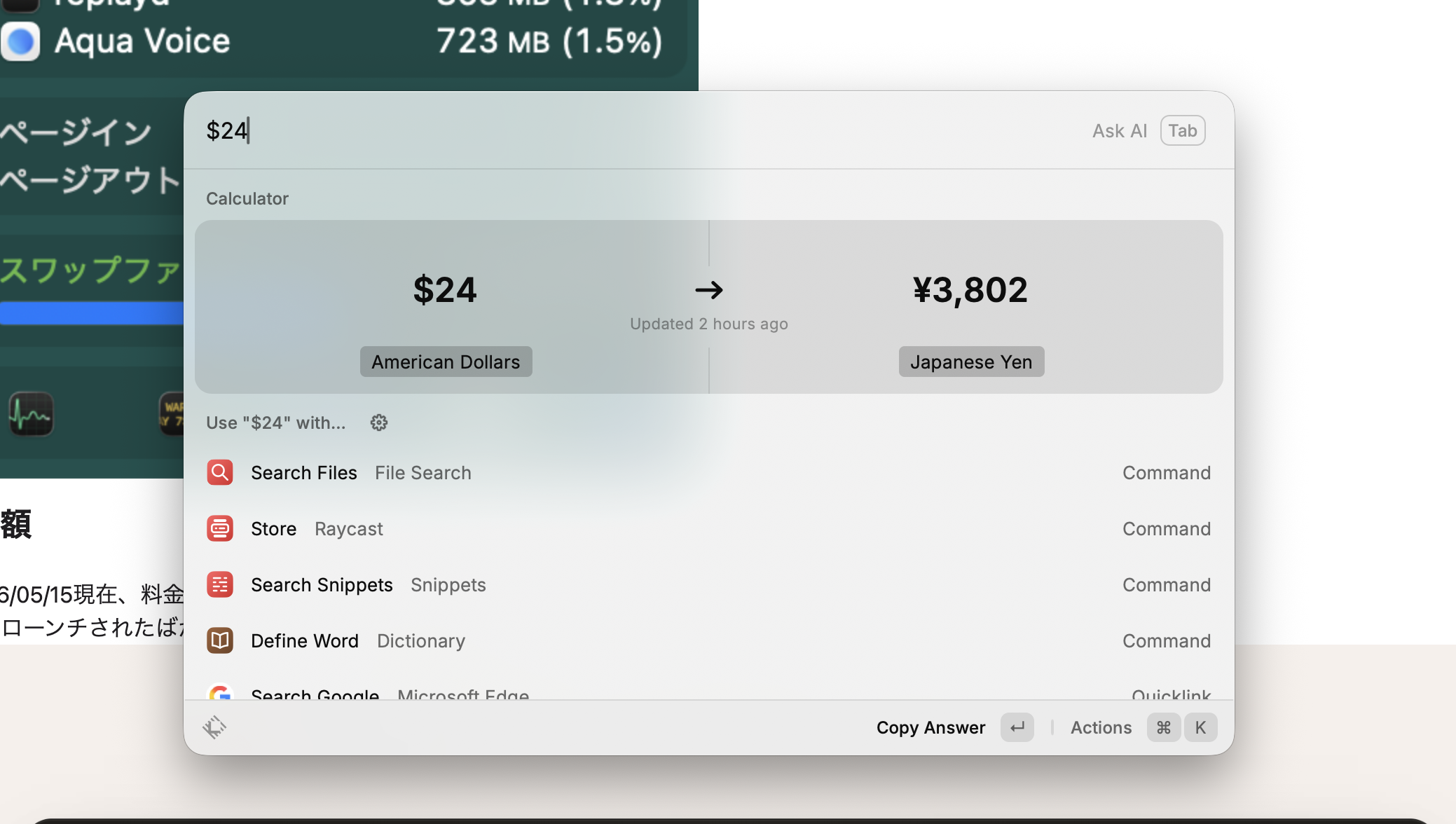The image size is (1456, 824).
Task: Click the 'Updated 2 hours ago' text
Action: pyautogui.click(x=708, y=324)
